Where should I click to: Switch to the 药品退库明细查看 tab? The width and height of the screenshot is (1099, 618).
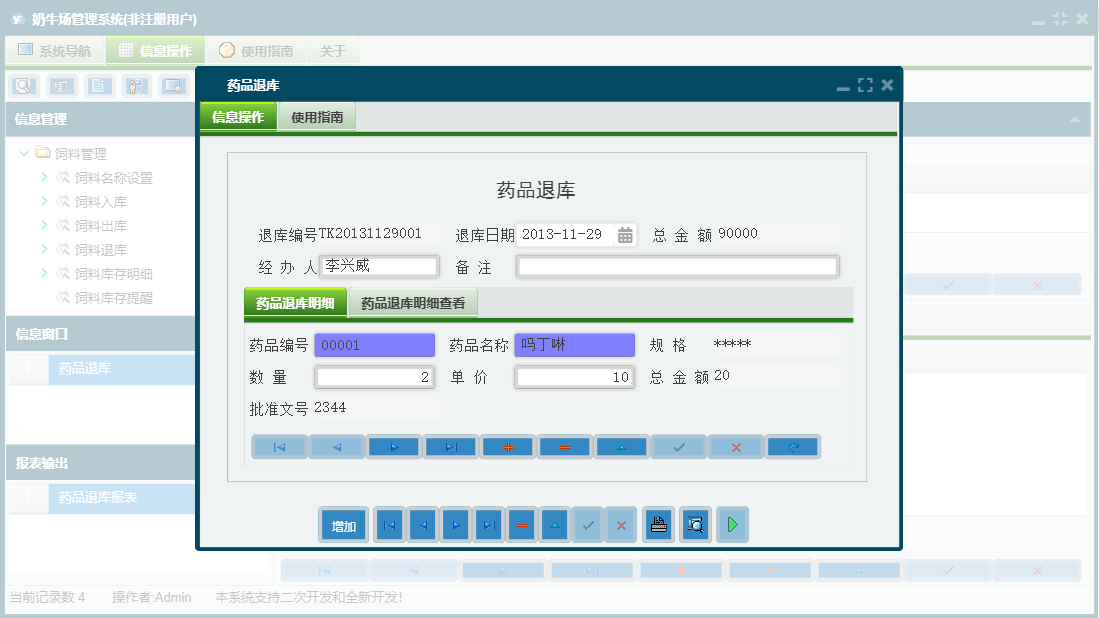tap(413, 301)
